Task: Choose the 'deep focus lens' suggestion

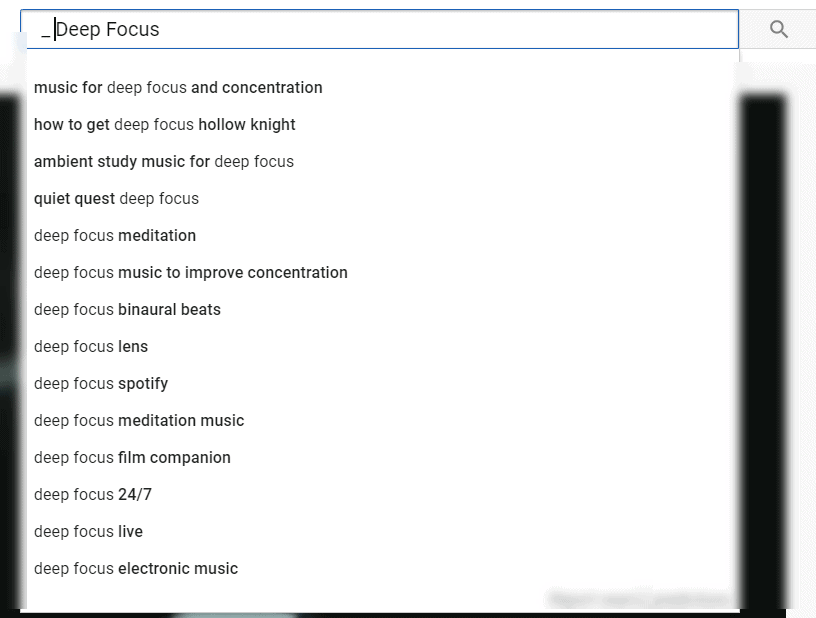Action: (91, 347)
